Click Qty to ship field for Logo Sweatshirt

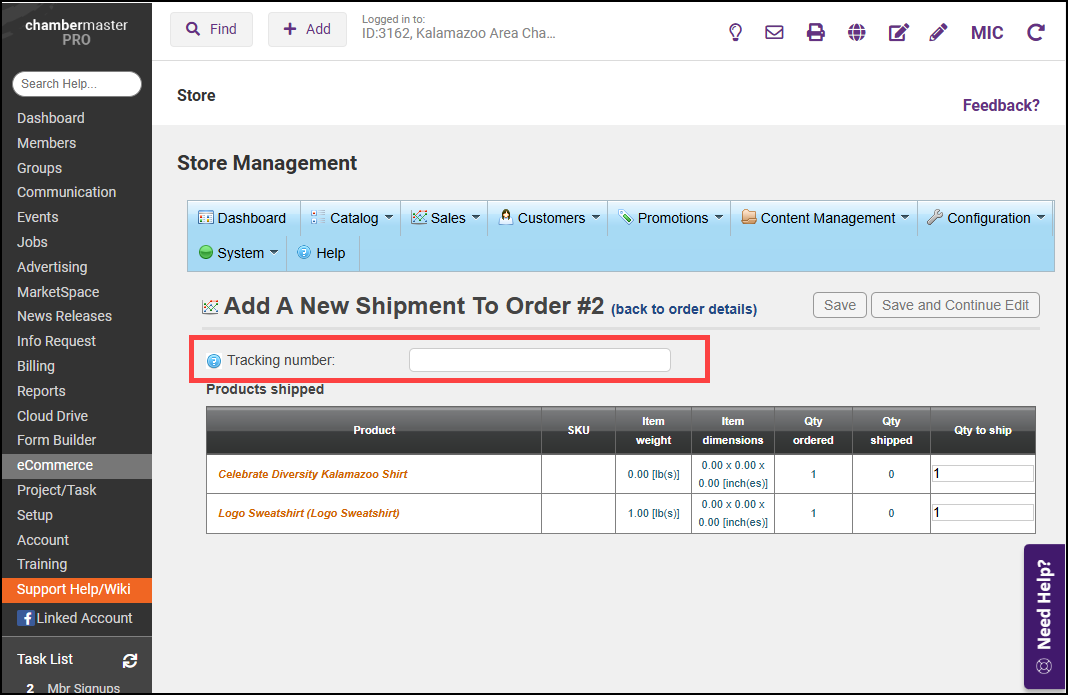(982, 512)
